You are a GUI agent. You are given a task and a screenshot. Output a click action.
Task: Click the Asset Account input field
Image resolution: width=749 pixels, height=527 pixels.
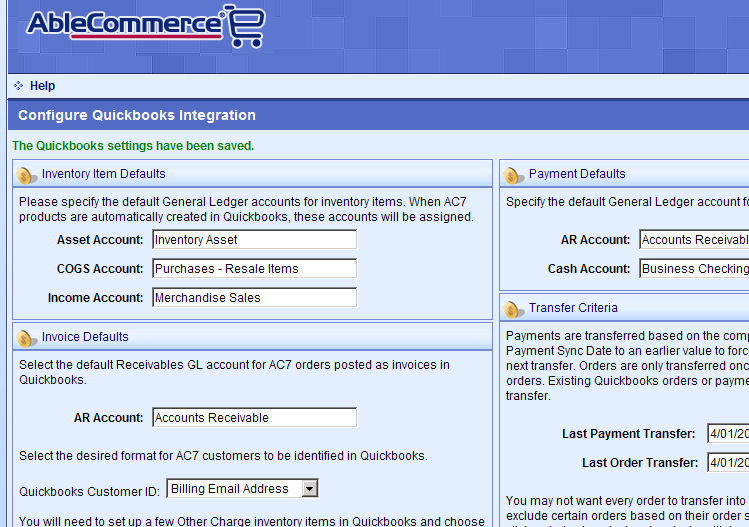pos(255,239)
